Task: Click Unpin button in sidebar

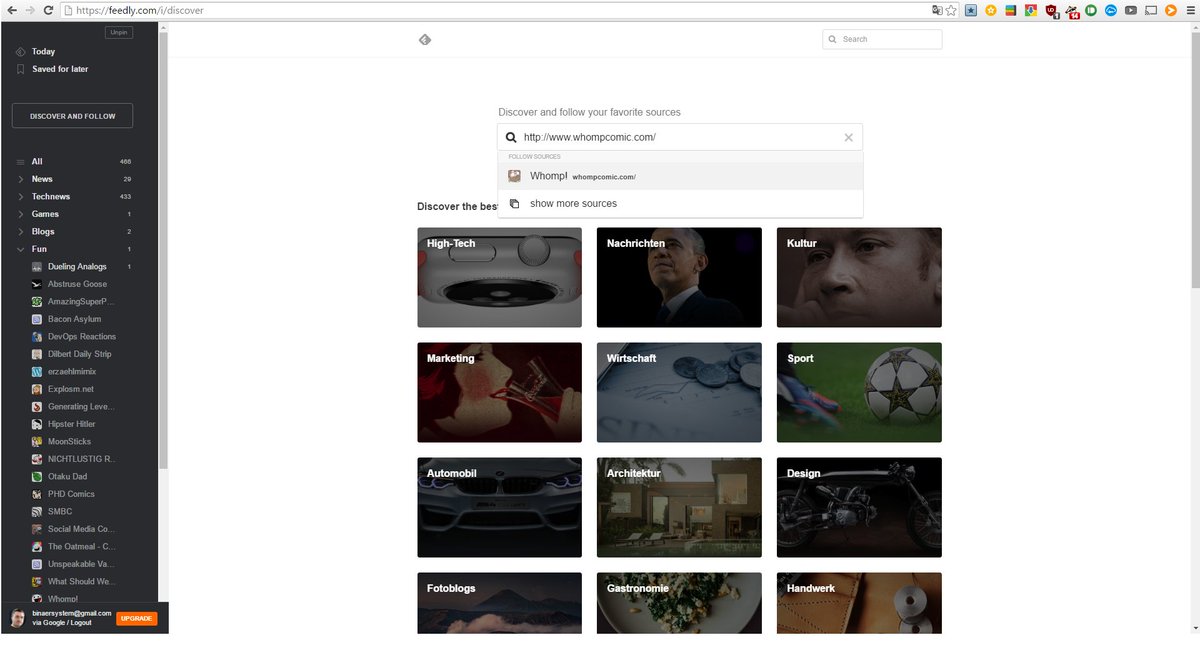Action: (119, 33)
